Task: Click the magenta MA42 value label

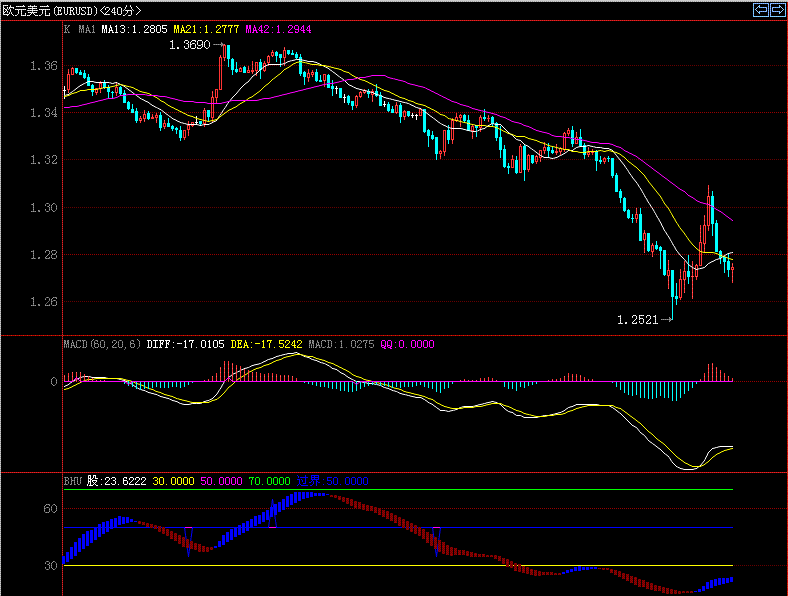Action: (x=278, y=30)
